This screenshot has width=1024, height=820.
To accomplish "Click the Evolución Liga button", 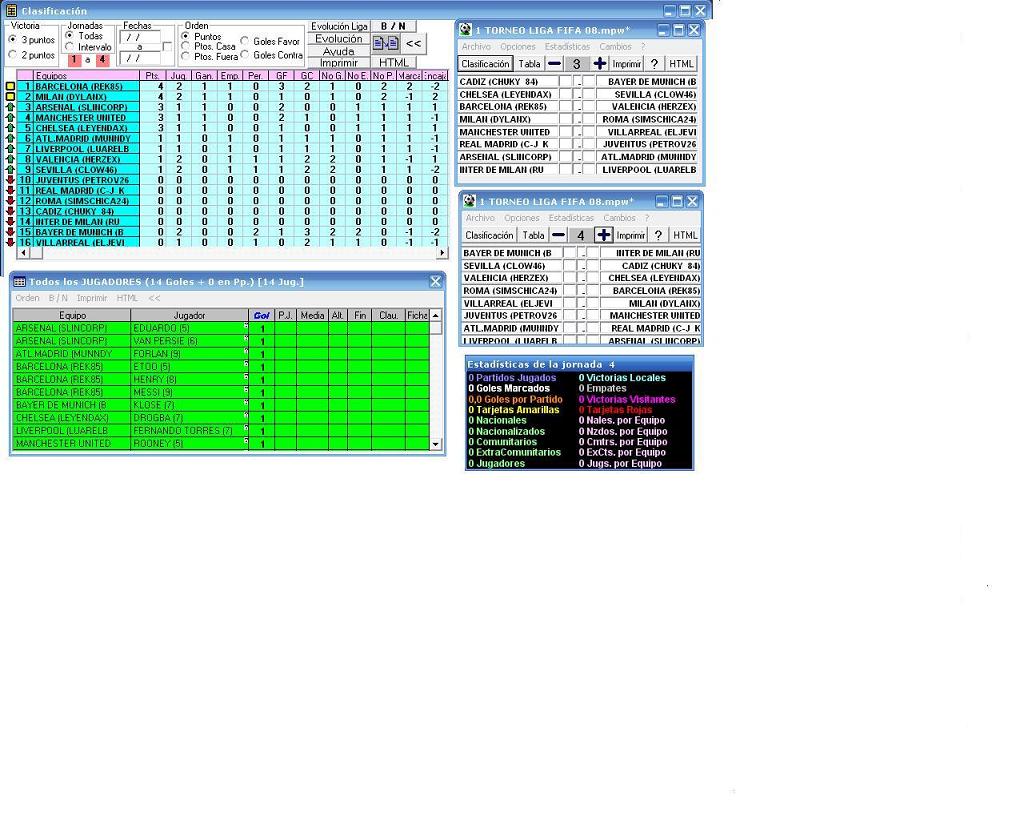I will point(339,26).
